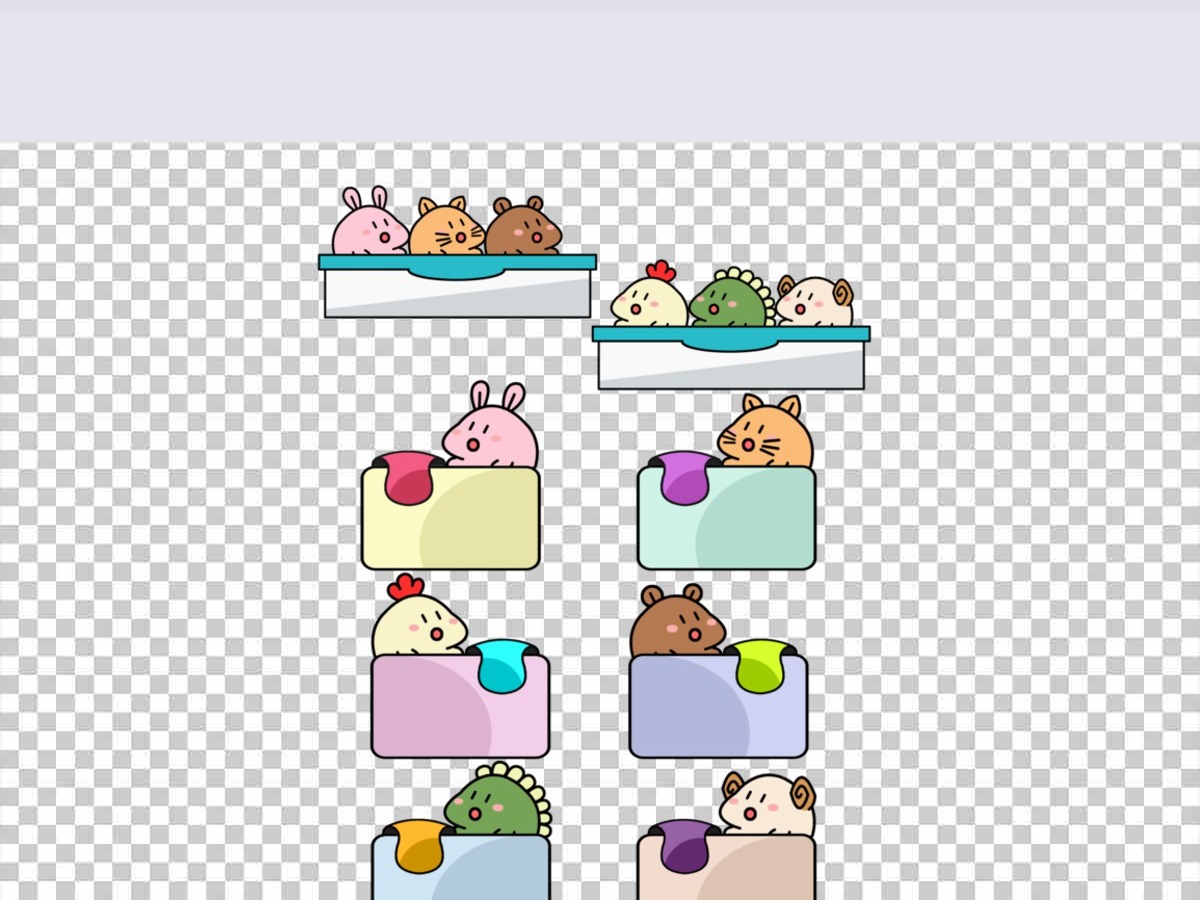Select the yellow chick on the shelf
The image size is (1200, 900).
[650, 295]
